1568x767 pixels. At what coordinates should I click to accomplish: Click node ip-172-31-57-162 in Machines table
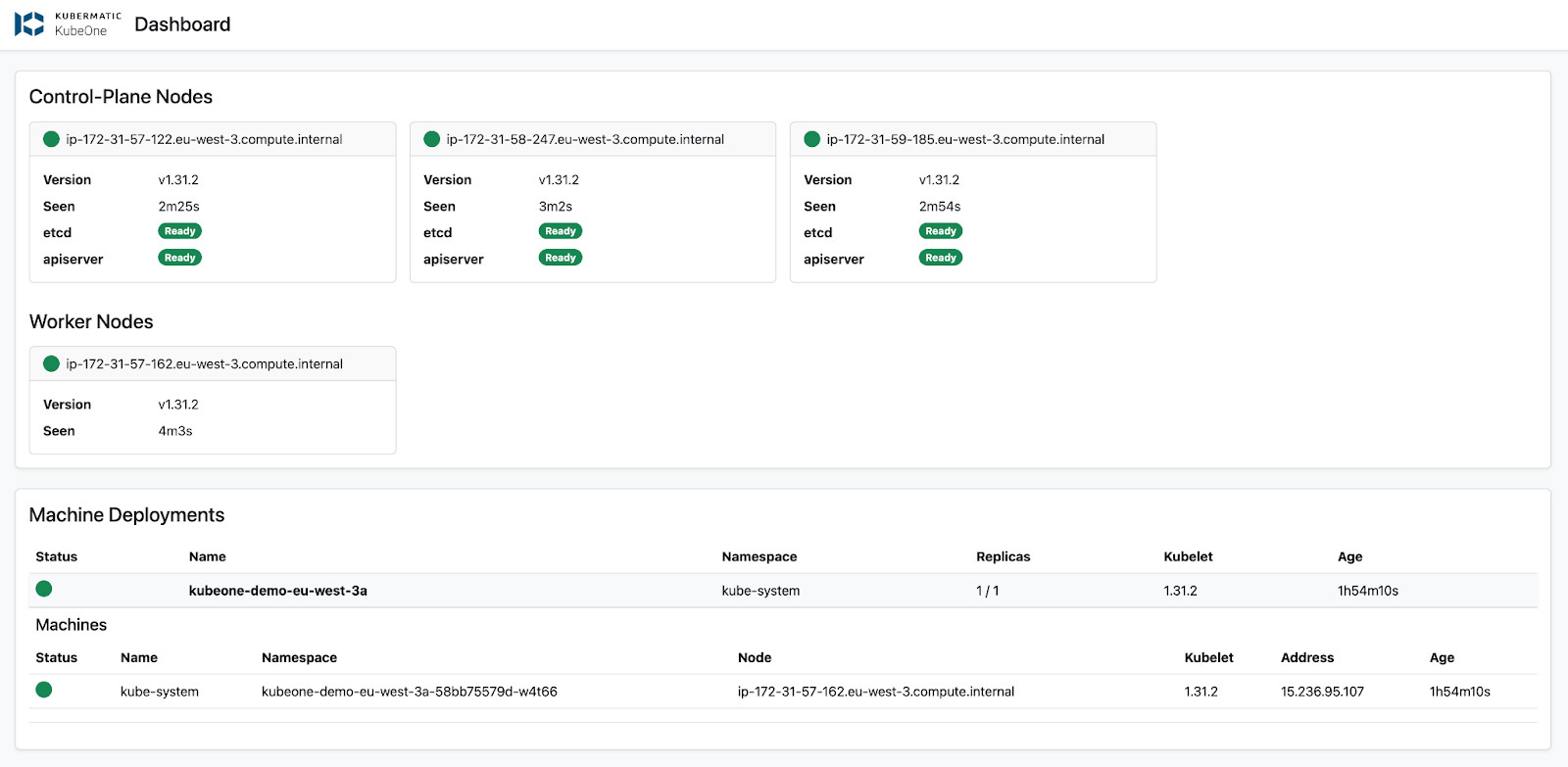(876, 692)
